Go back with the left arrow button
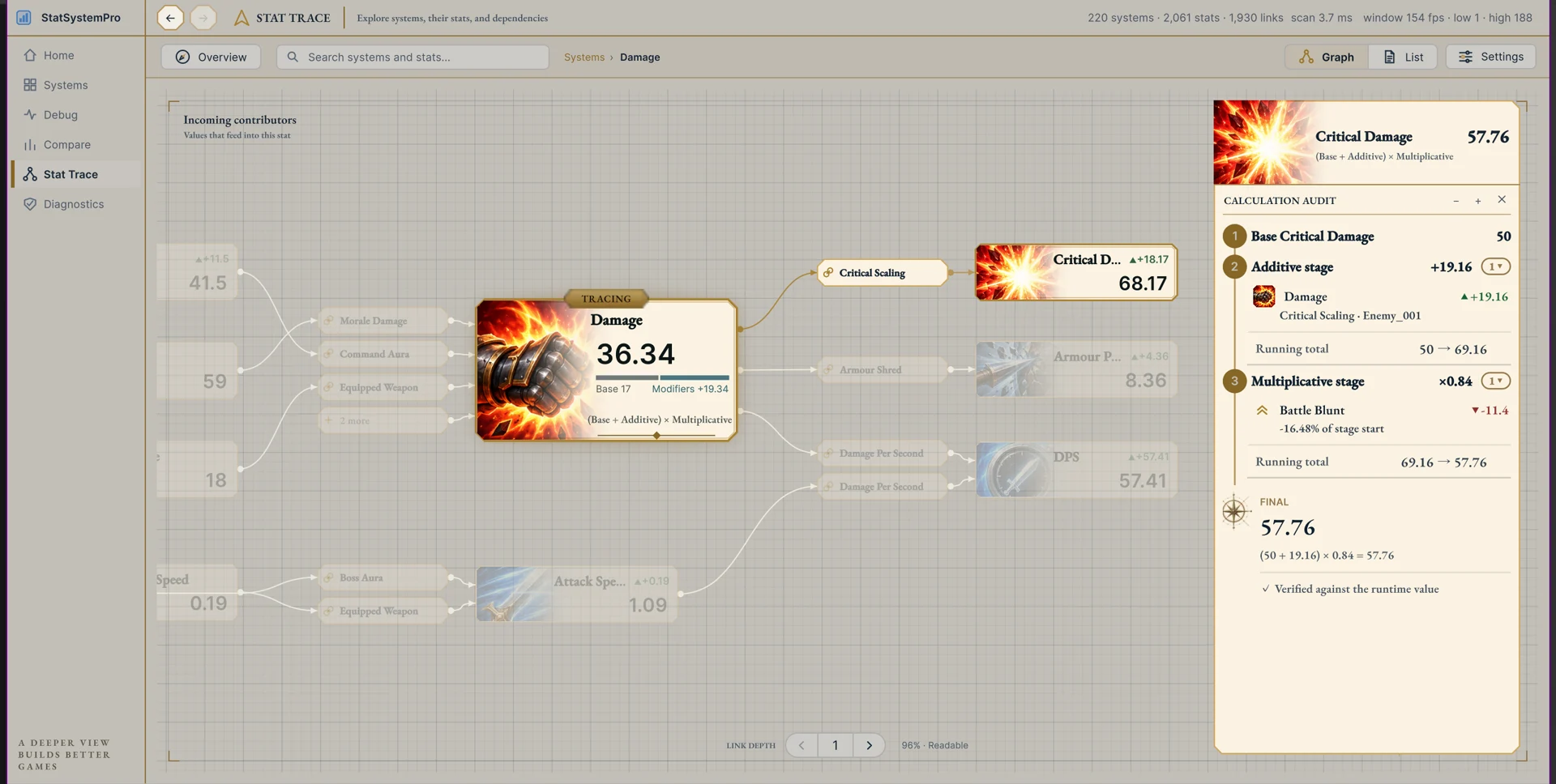Screen dimensions: 1556x784 170,18
